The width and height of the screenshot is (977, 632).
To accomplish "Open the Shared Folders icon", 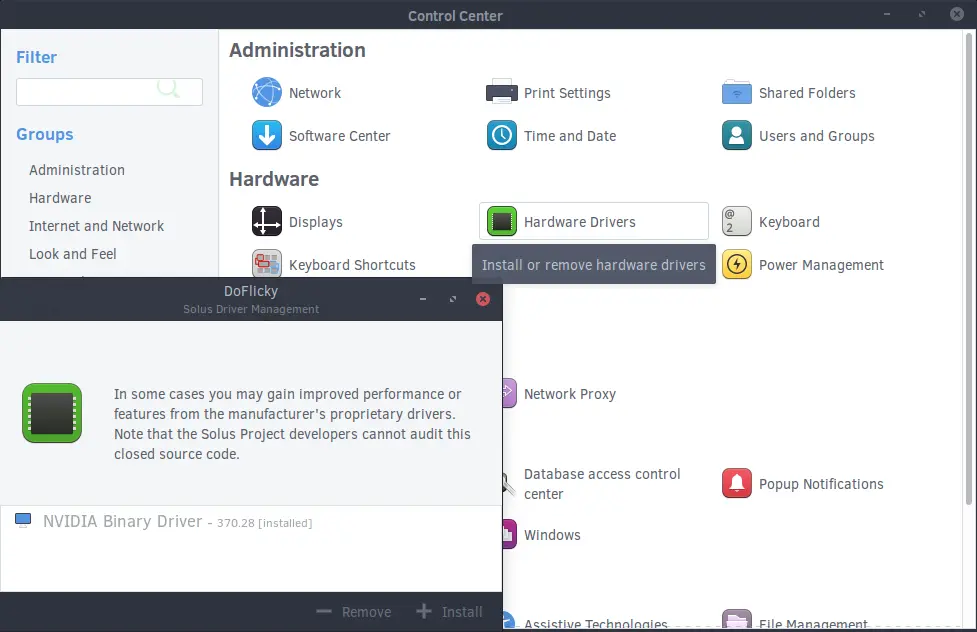I will [x=736, y=92].
